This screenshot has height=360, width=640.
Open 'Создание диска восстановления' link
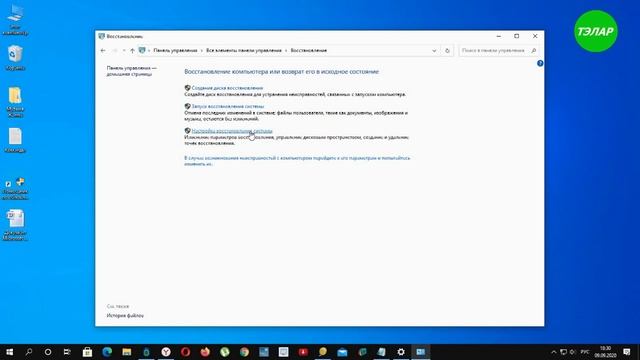point(227,88)
